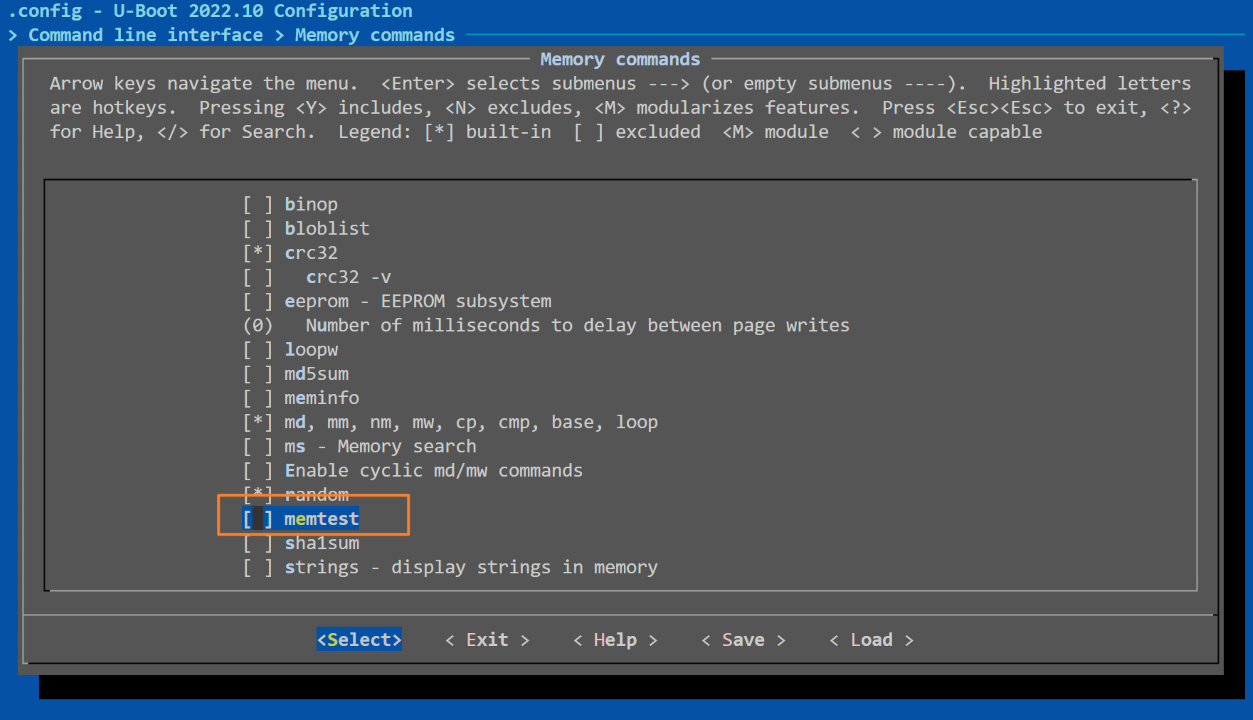Enable the memtest checkbox

pos(258,519)
